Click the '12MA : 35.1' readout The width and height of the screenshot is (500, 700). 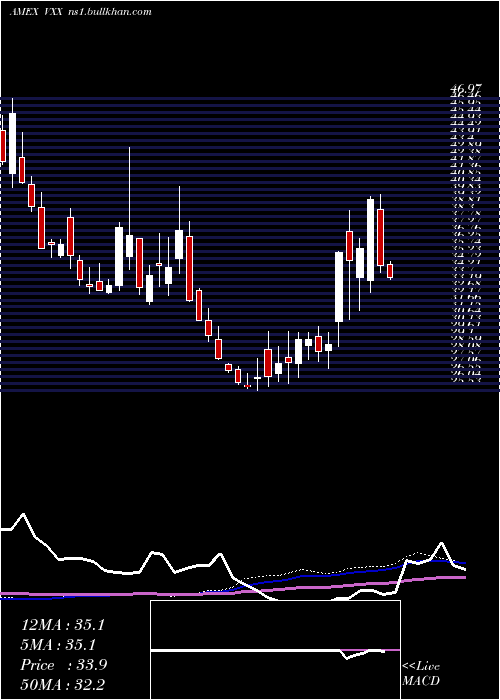[62, 625]
